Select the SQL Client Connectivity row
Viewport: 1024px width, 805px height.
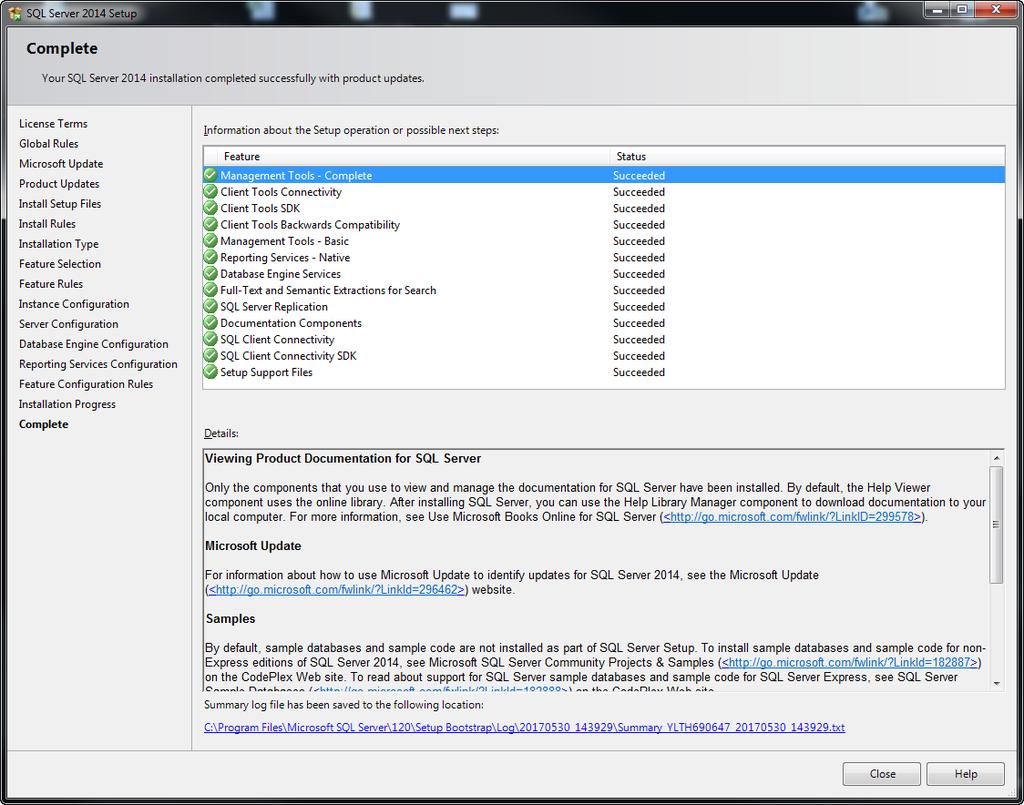pyautogui.click(x=604, y=339)
